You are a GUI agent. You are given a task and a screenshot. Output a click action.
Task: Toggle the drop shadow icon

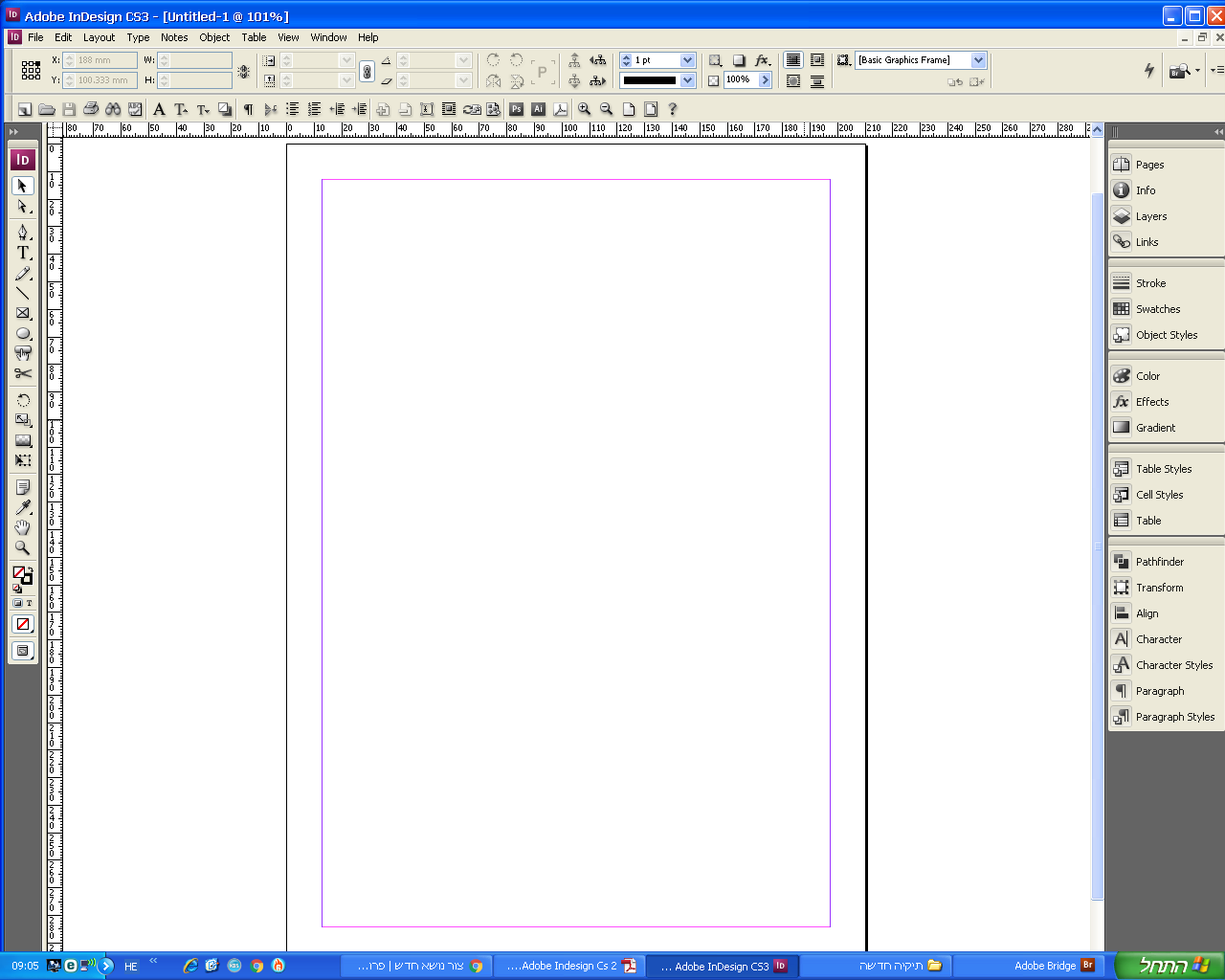[x=739, y=60]
